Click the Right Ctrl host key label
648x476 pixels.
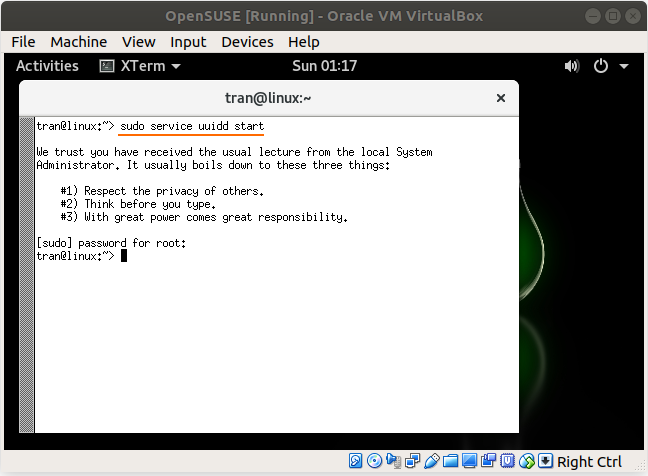[x=589, y=462]
